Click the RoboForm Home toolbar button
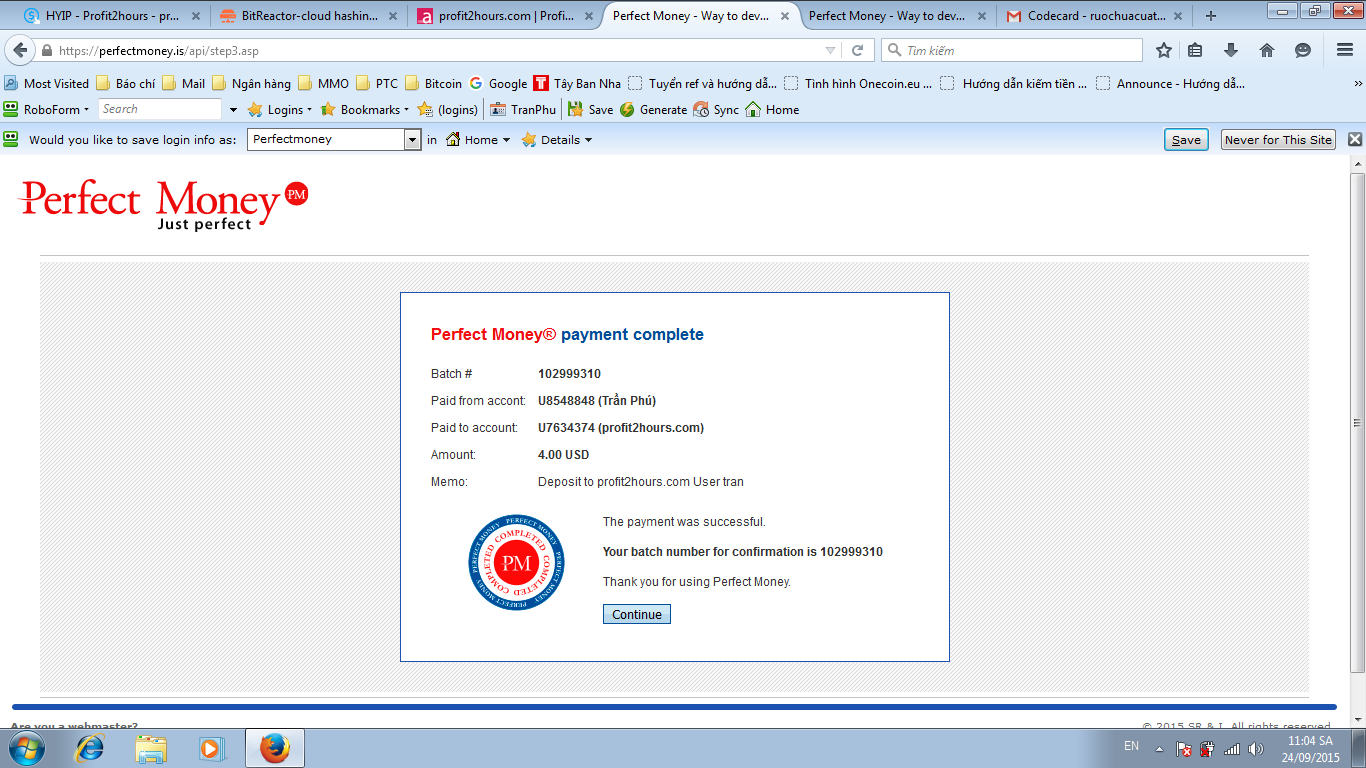 click(772, 110)
